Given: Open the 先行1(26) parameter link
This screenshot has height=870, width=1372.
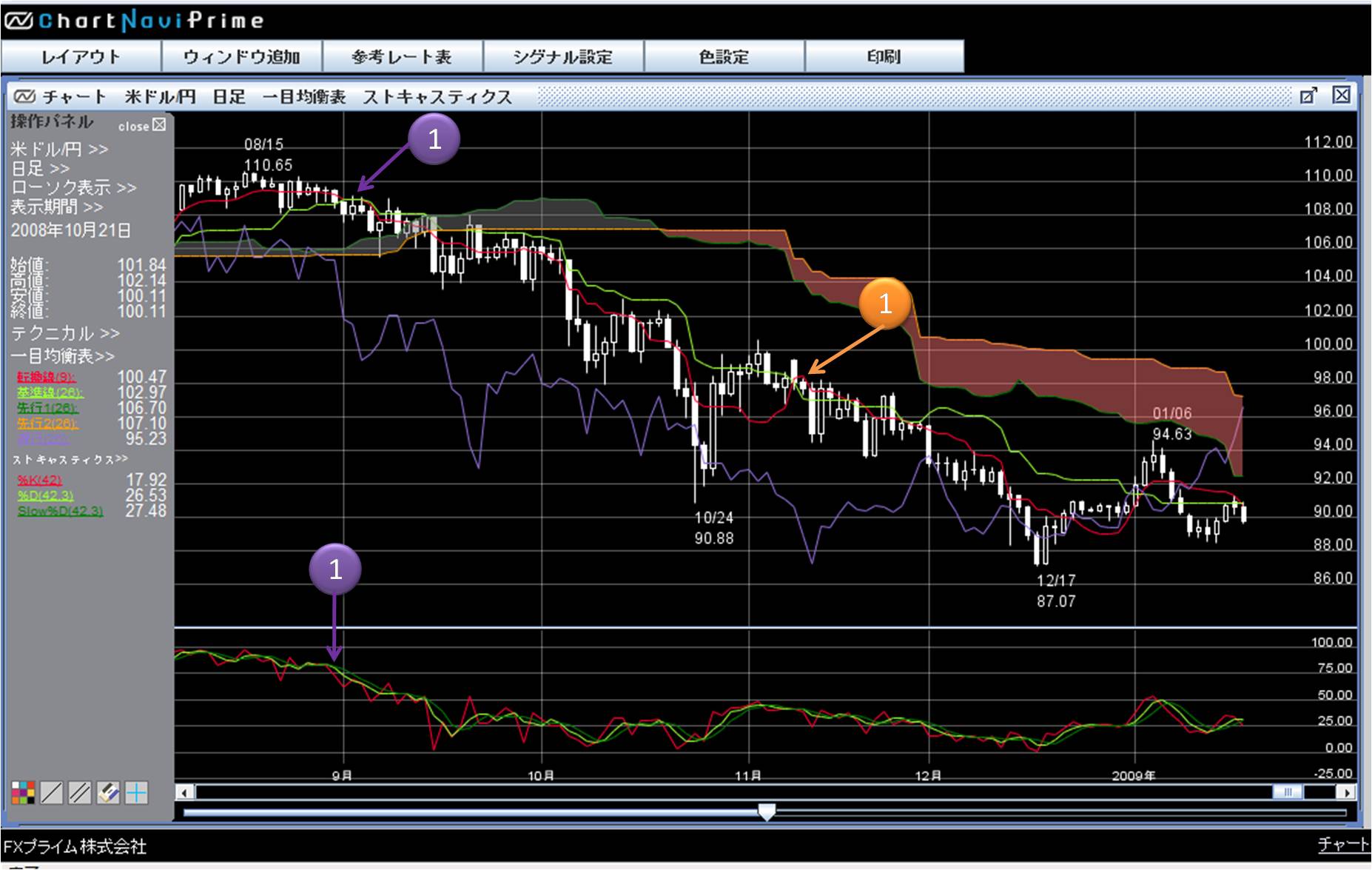Looking at the screenshot, I should [47, 408].
